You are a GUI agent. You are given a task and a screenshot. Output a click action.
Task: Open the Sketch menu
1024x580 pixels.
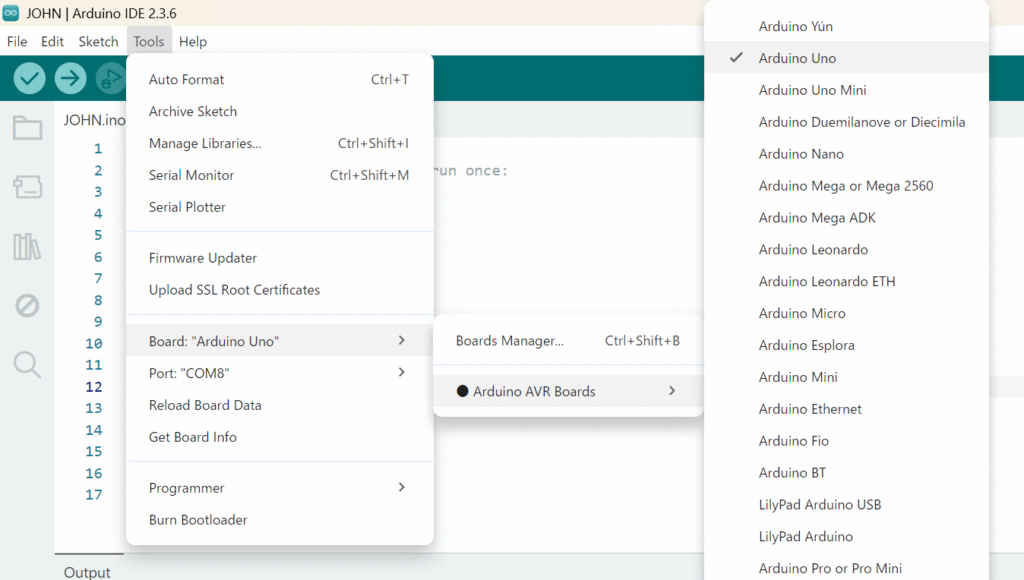click(x=99, y=41)
